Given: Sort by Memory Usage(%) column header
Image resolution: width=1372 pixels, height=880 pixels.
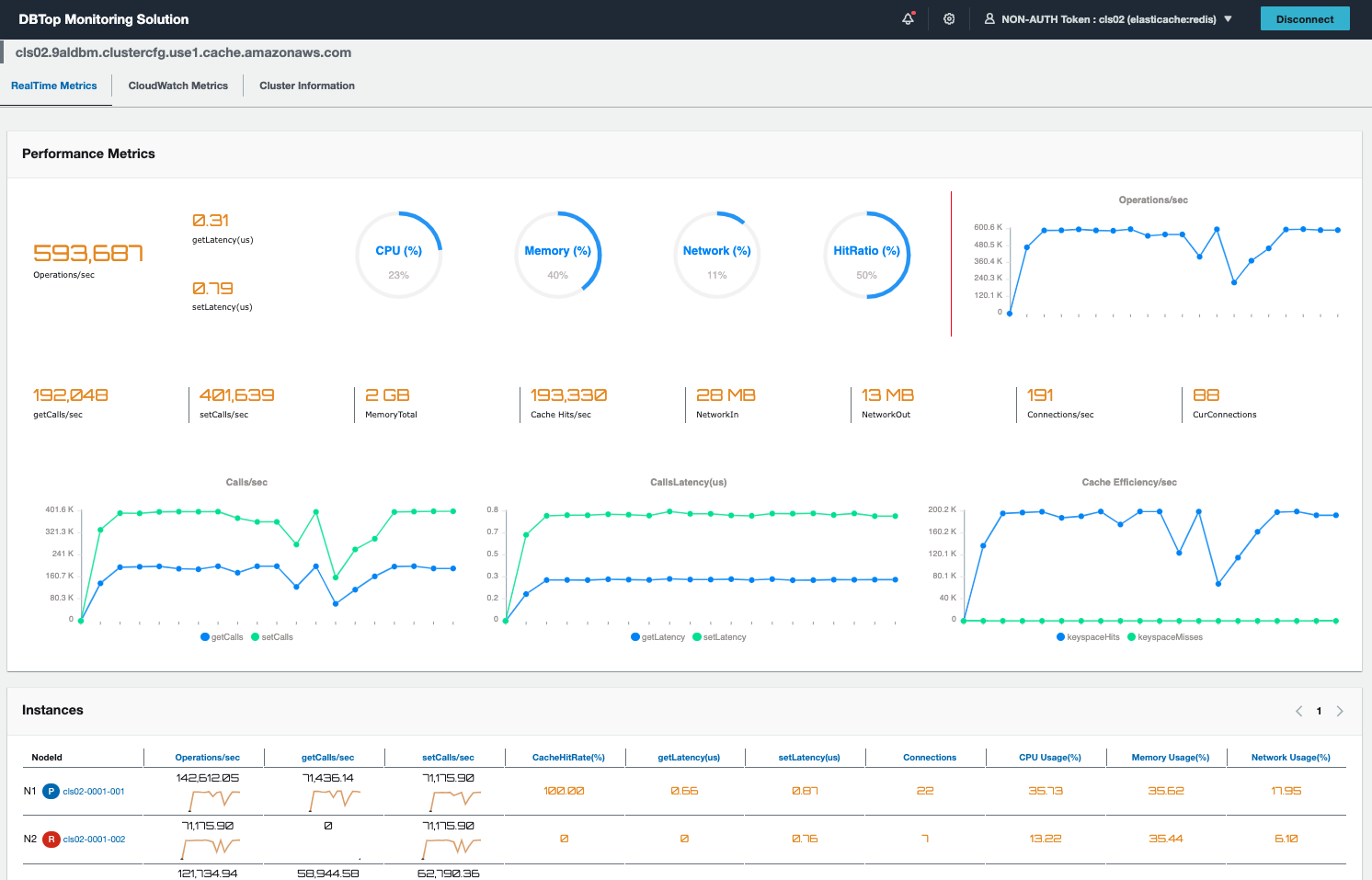Looking at the screenshot, I should coord(1171,758).
